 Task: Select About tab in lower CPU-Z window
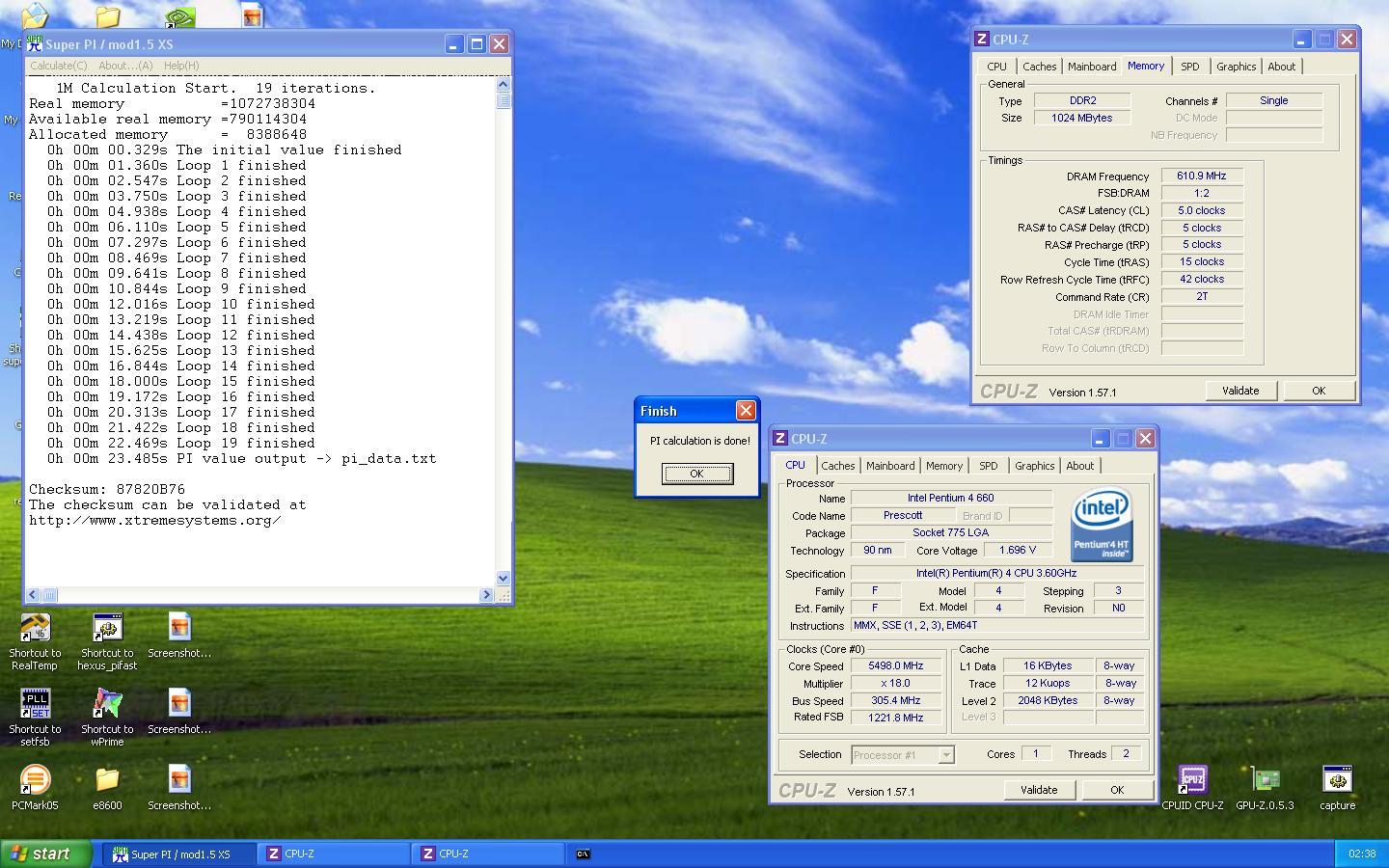click(1079, 466)
